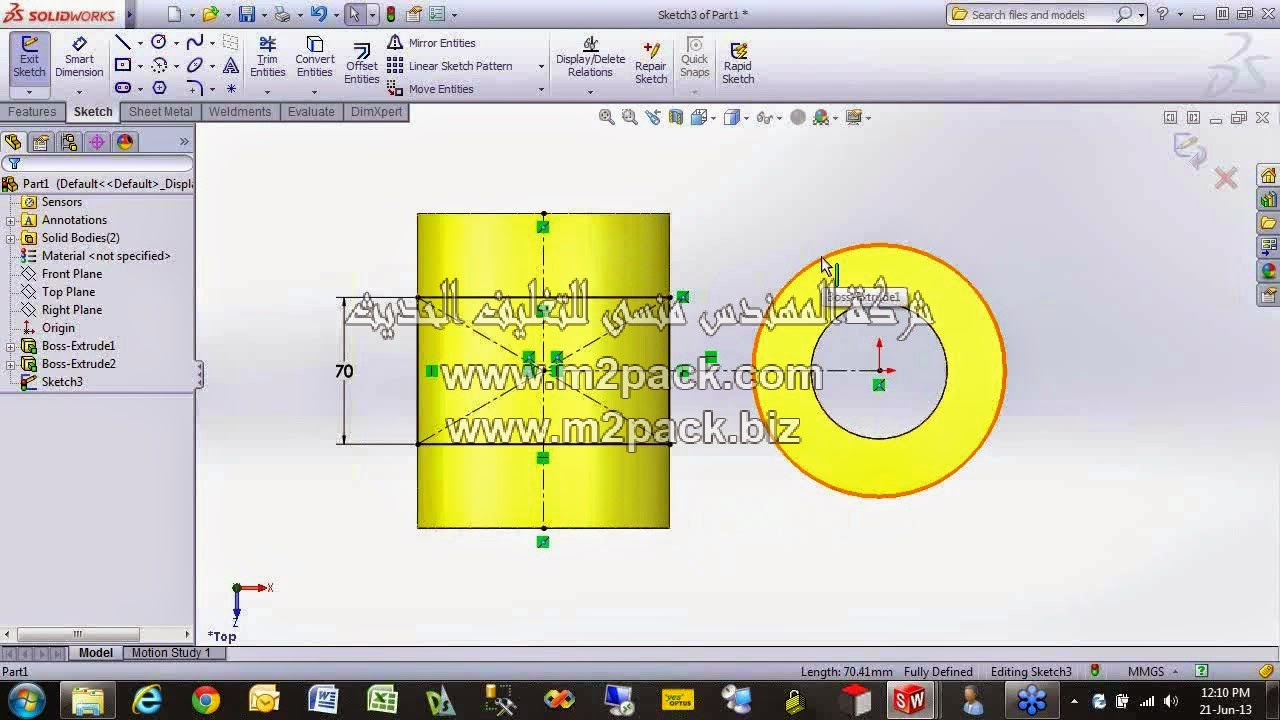Open the MMGS units dropdown
Viewport: 1280px width, 720px height.
coord(1153,672)
